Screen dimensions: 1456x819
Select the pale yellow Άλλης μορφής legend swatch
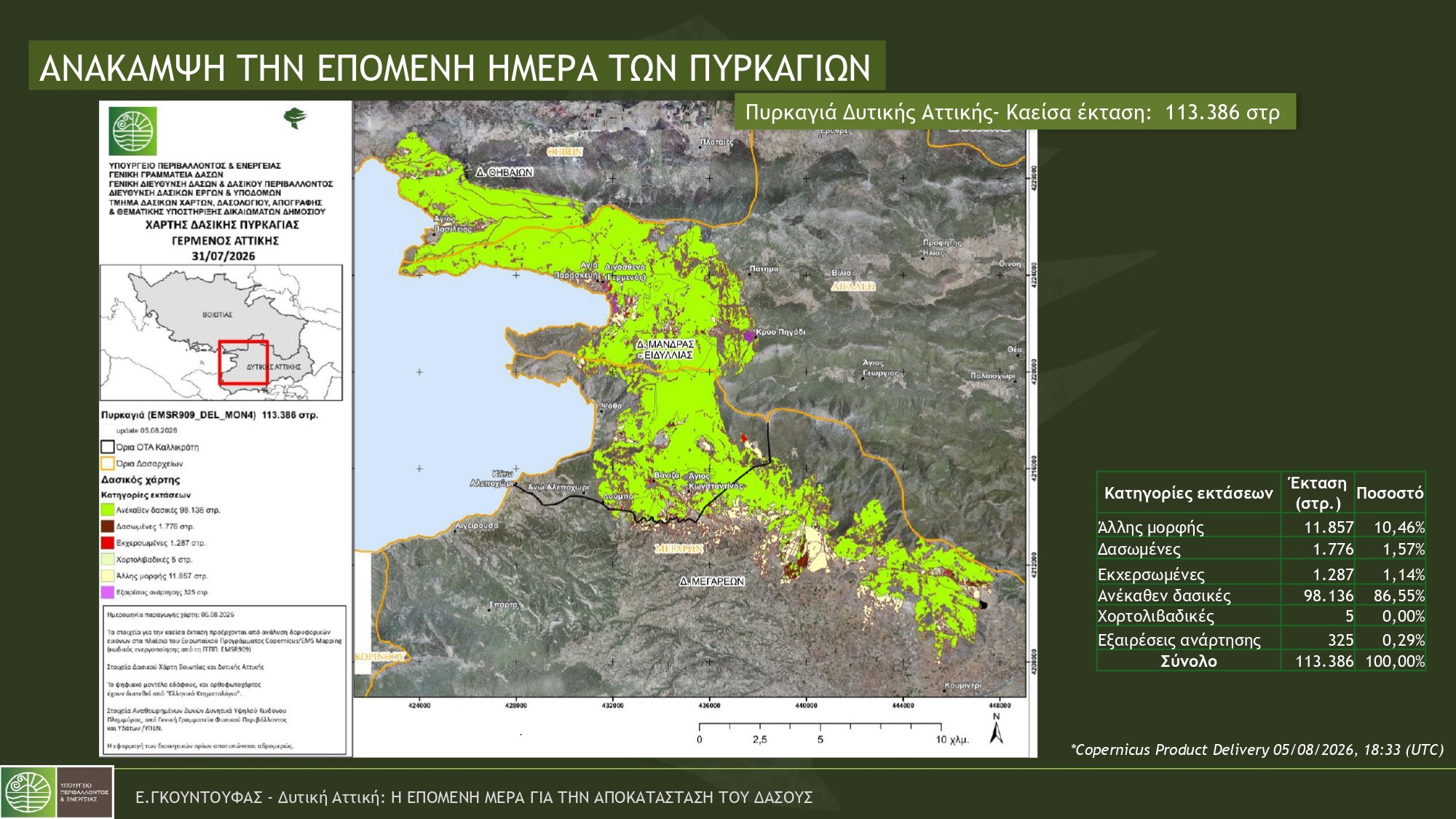tap(108, 576)
